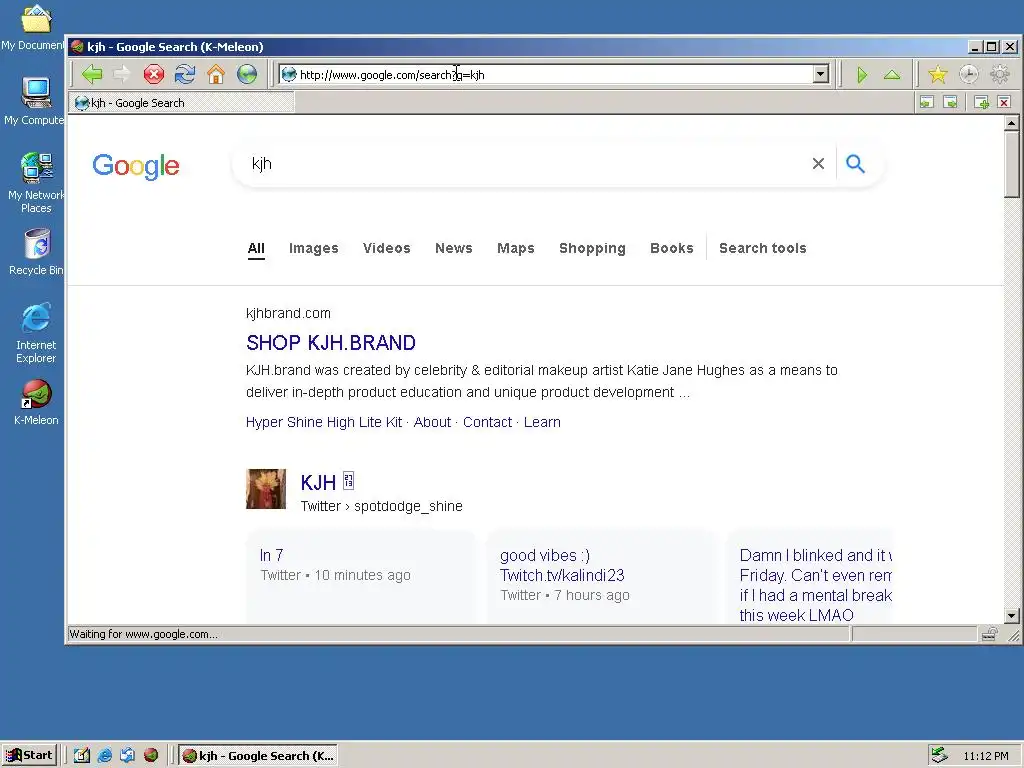Open Recycle Bin desktop icon
The width and height of the screenshot is (1024, 768).
36,252
